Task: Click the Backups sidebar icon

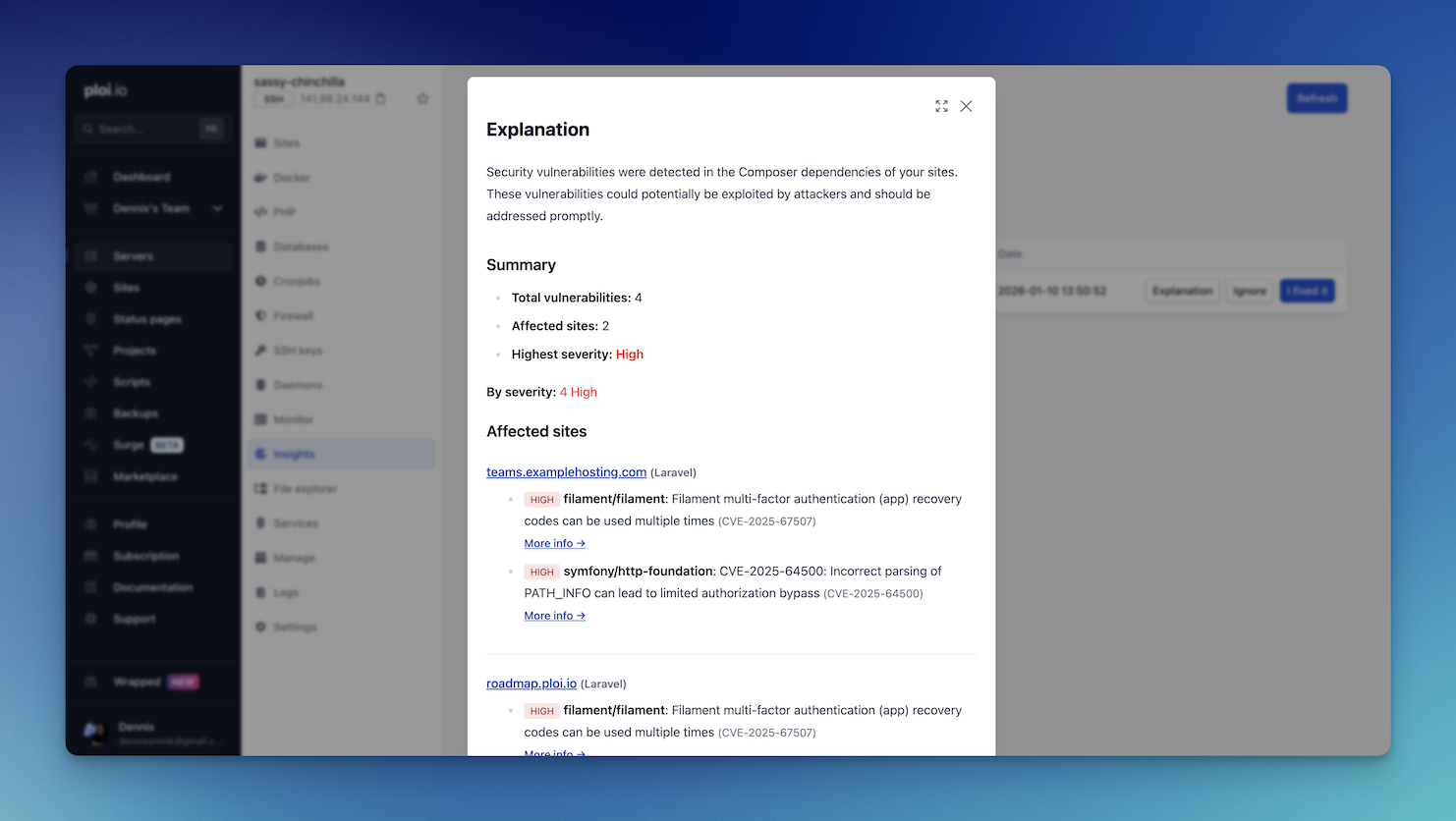Action: [x=91, y=413]
